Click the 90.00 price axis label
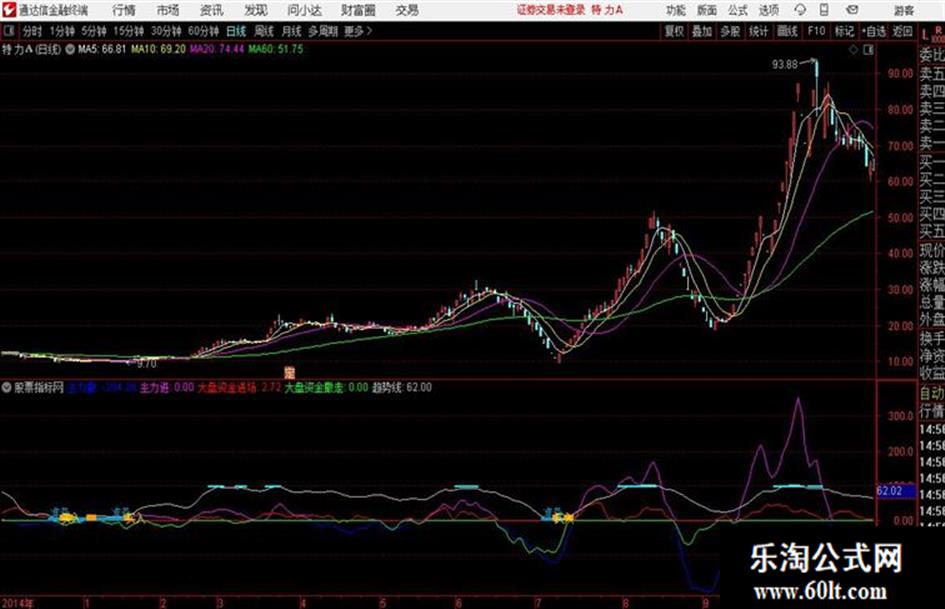 point(900,73)
